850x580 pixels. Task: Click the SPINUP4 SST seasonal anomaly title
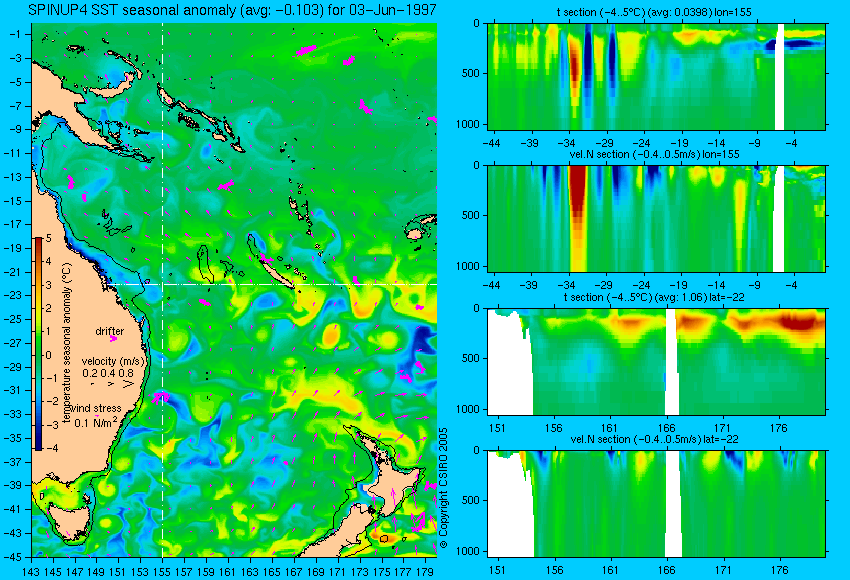point(233,10)
